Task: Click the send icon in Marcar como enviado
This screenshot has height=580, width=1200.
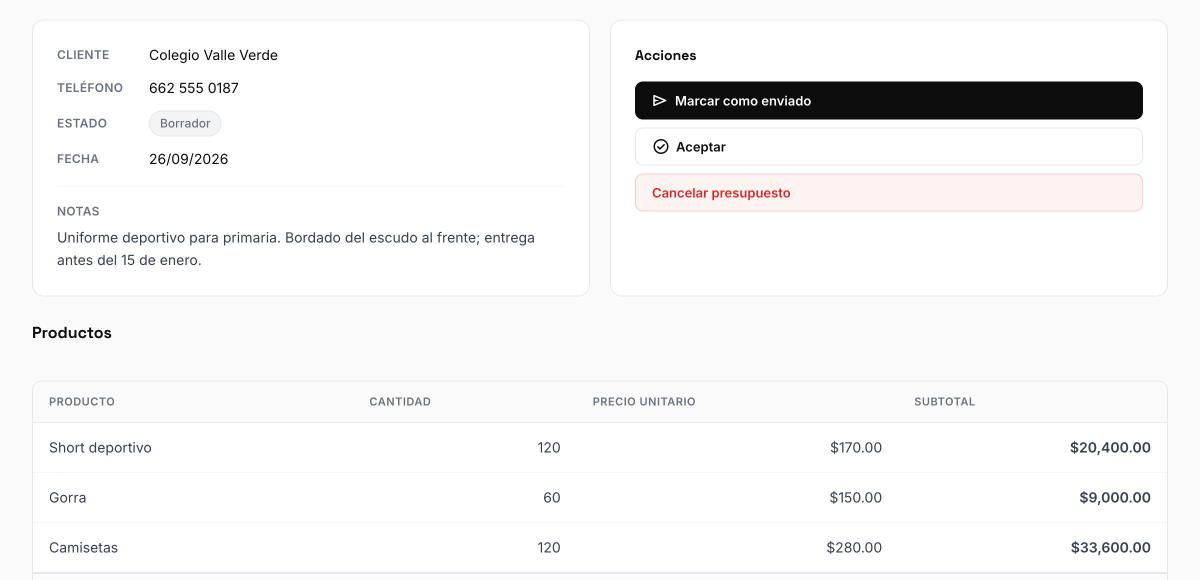Action: pyautogui.click(x=659, y=101)
